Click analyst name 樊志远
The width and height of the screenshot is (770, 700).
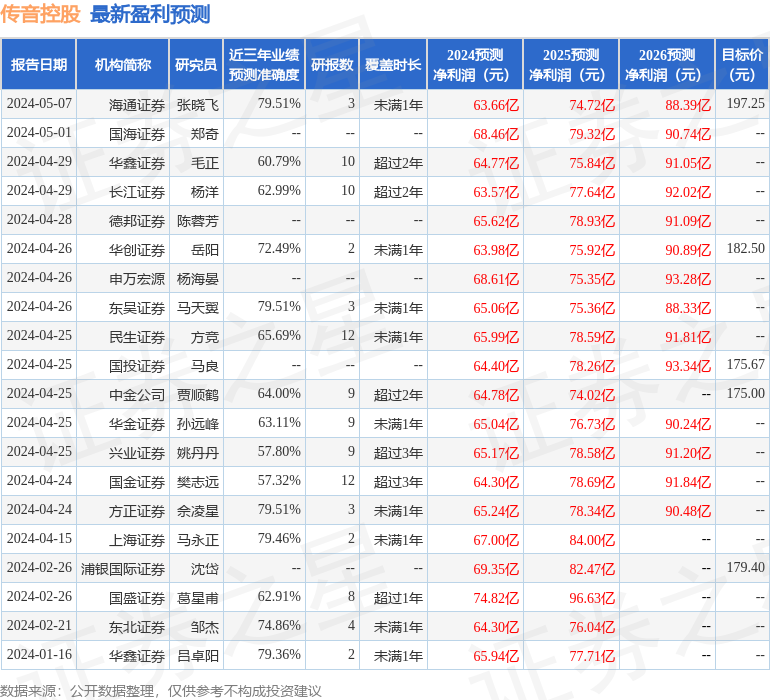click(197, 481)
